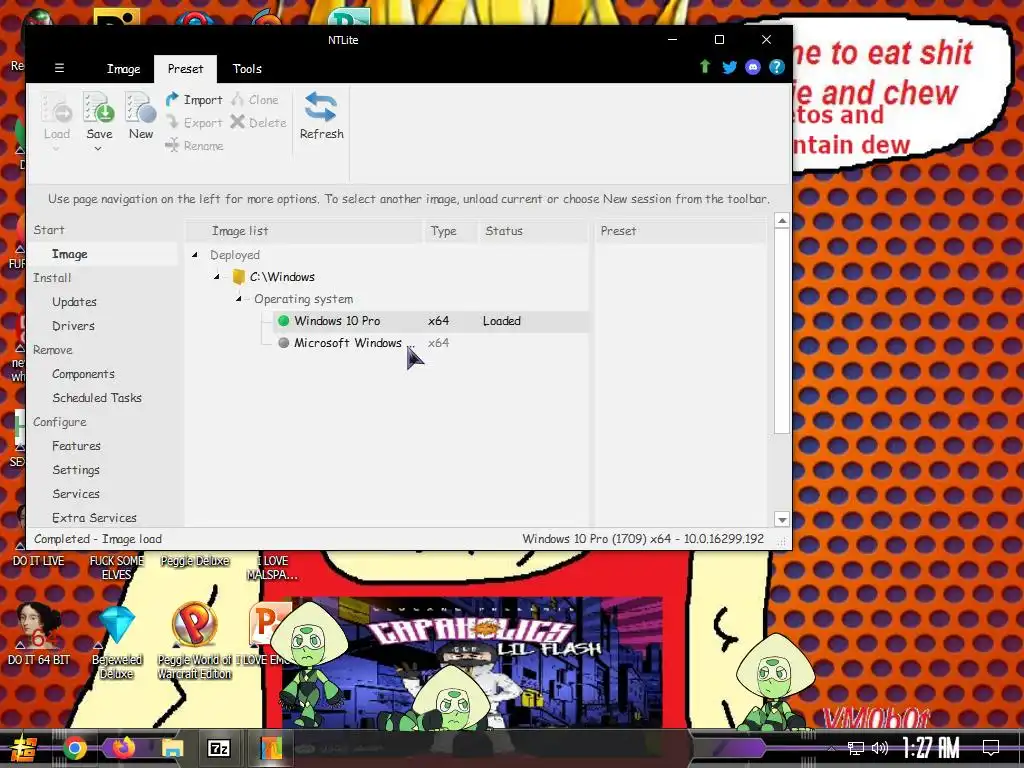1024x768 pixels.
Task: Click the Clone preset button
Action: coord(255,99)
